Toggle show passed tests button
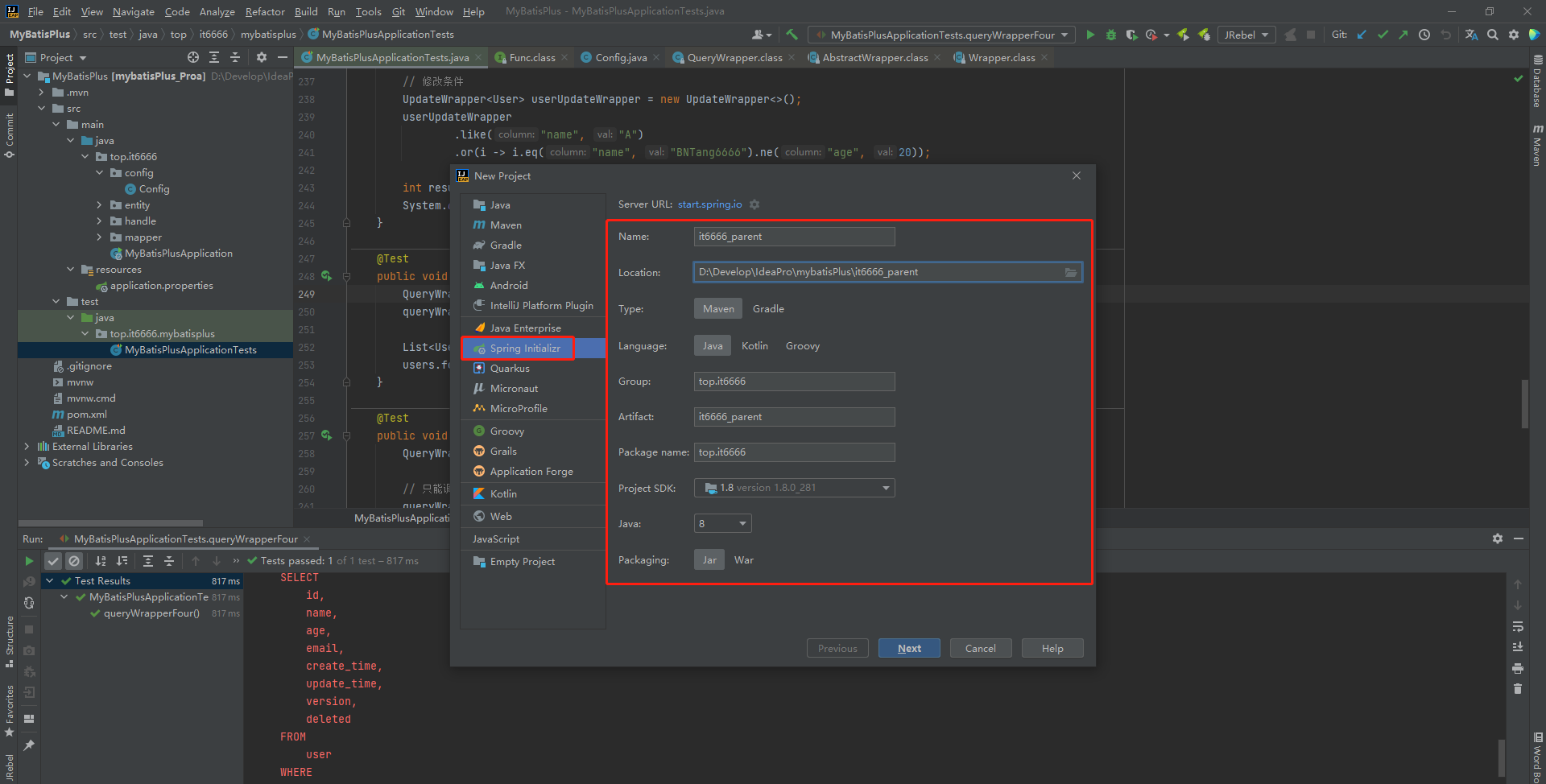This screenshot has width=1546, height=784. [53, 561]
